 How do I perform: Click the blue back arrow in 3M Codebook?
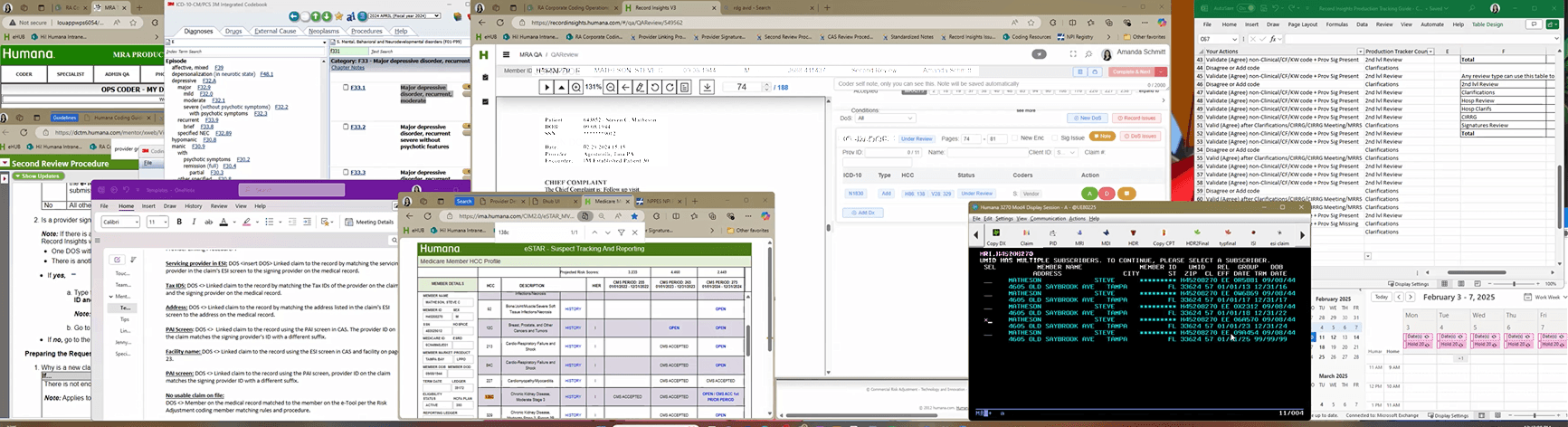point(294,16)
